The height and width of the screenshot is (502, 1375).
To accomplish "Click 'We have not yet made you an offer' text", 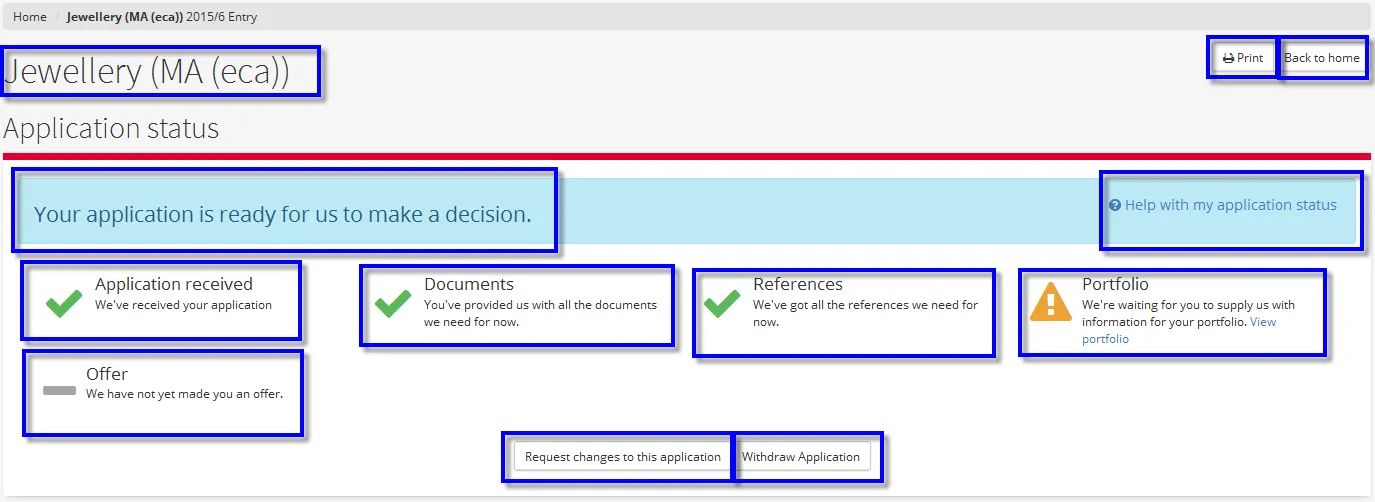I will tap(185, 394).
